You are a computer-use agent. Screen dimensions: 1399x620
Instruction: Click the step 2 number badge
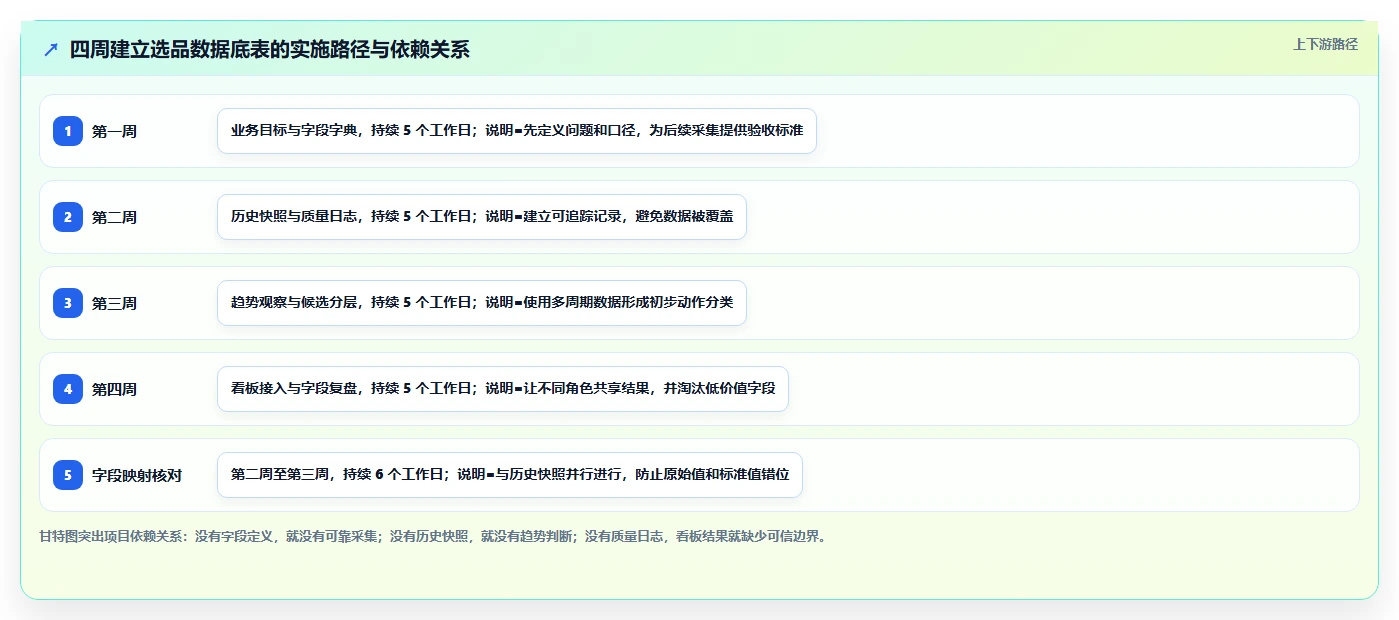[x=68, y=217]
